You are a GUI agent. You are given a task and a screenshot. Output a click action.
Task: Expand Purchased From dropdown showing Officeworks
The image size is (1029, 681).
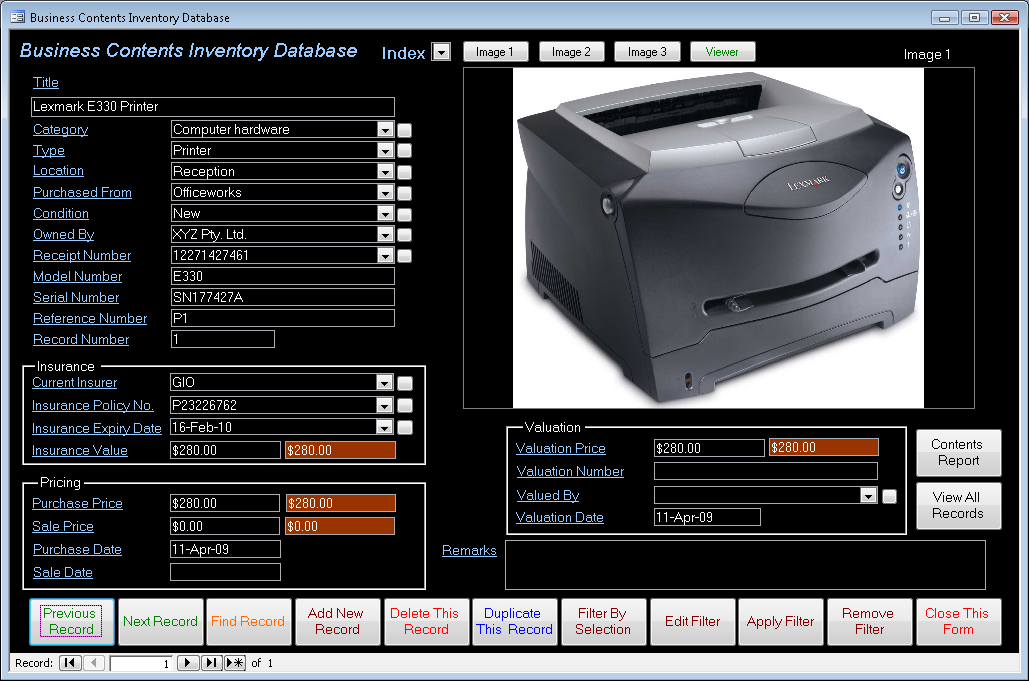click(x=386, y=193)
